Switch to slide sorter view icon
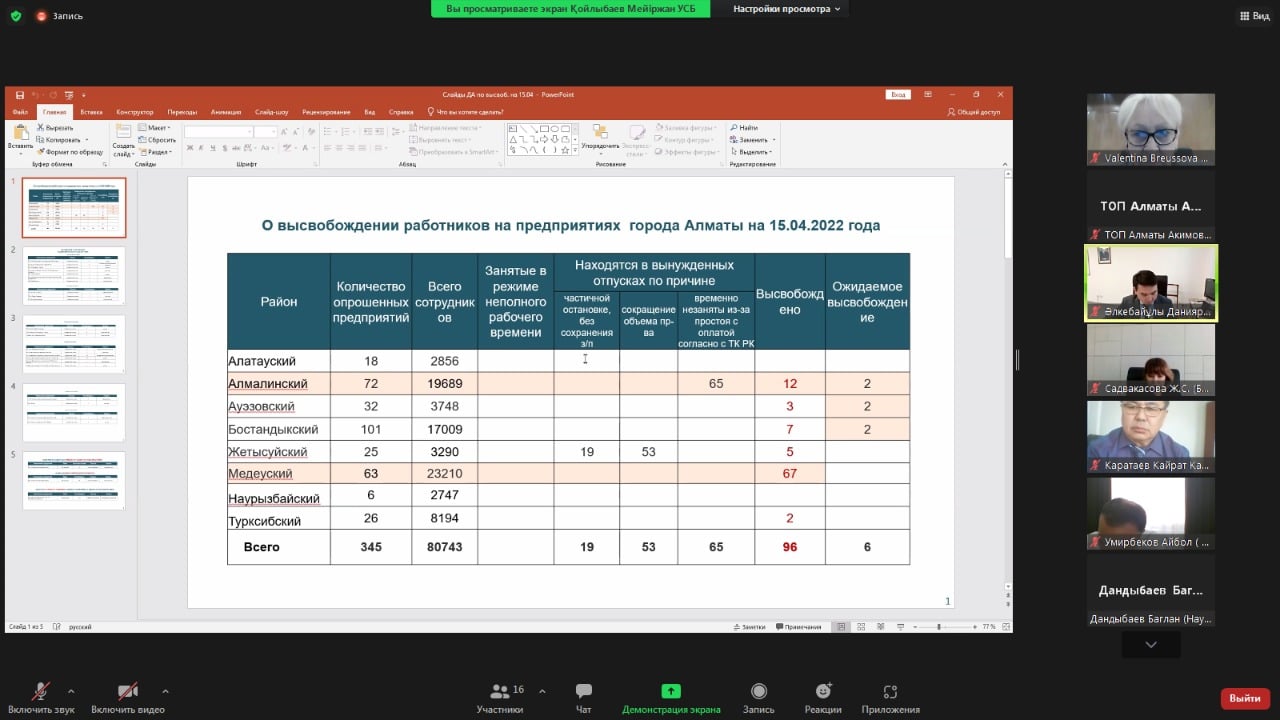This screenshot has height=720, width=1280. (x=859, y=627)
